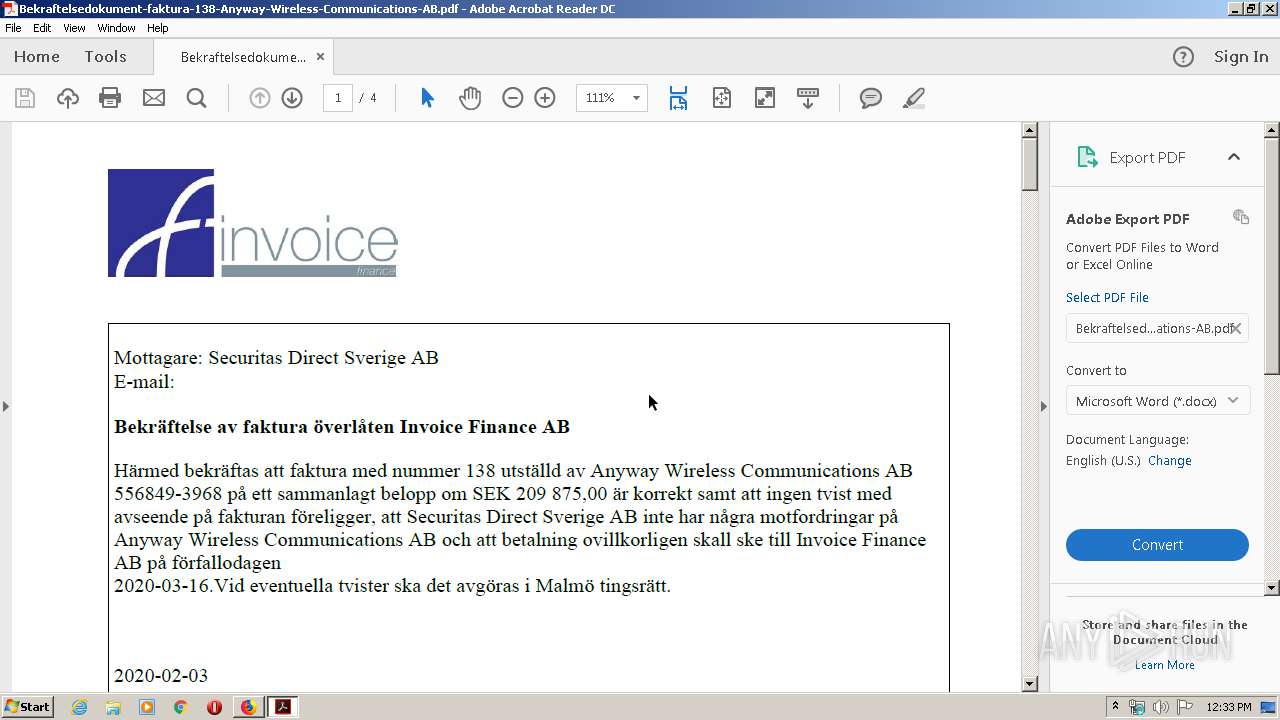The width and height of the screenshot is (1280, 720).
Task: Click the date text 2020-02-03
Action: tap(161, 676)
